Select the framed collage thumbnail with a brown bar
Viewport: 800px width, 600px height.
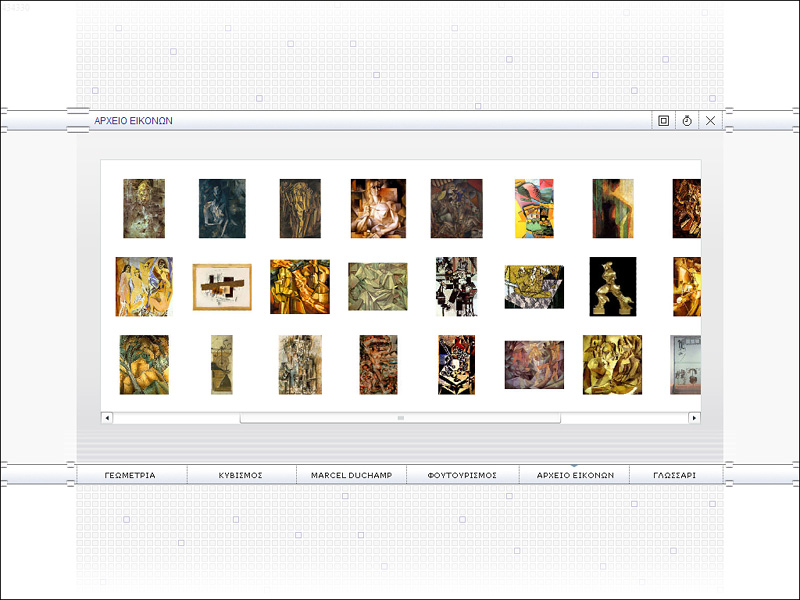tap(222, 287)
